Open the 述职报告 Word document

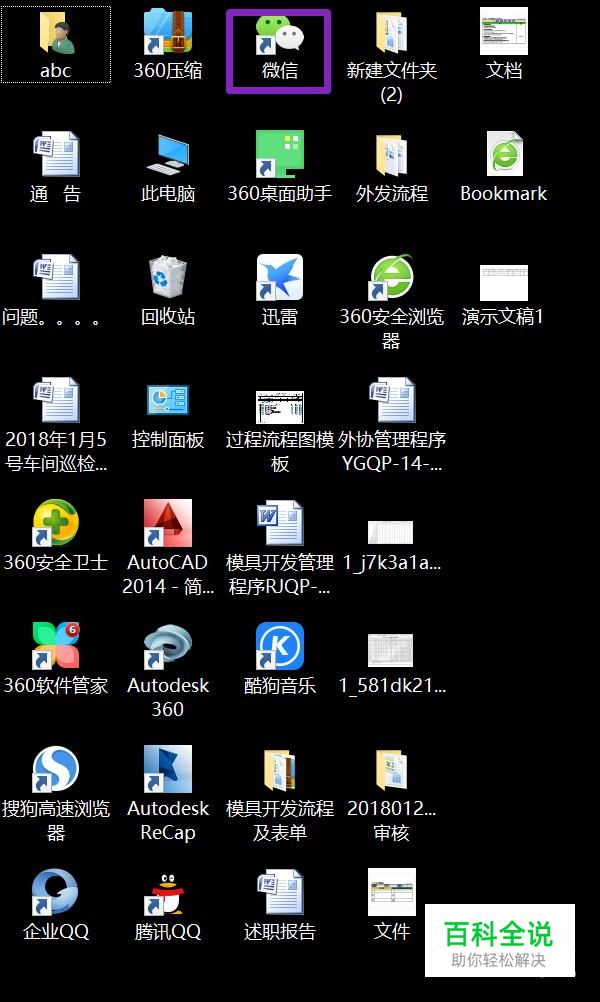(x=279, y=892)
